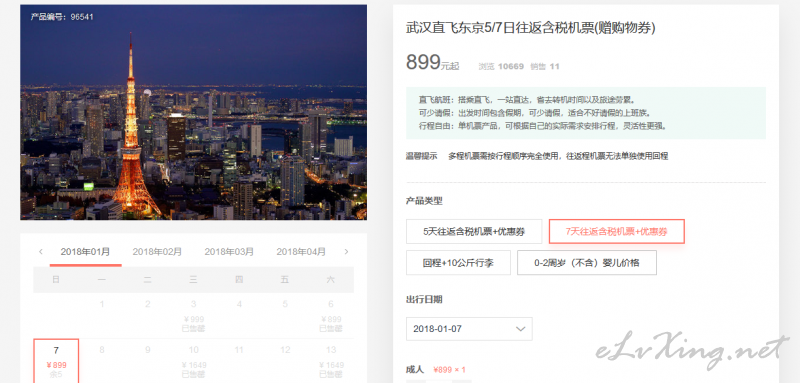800x383 pixels.
Task: Choose the 回程+10公斤行李 option
Action: coord(458,263)
